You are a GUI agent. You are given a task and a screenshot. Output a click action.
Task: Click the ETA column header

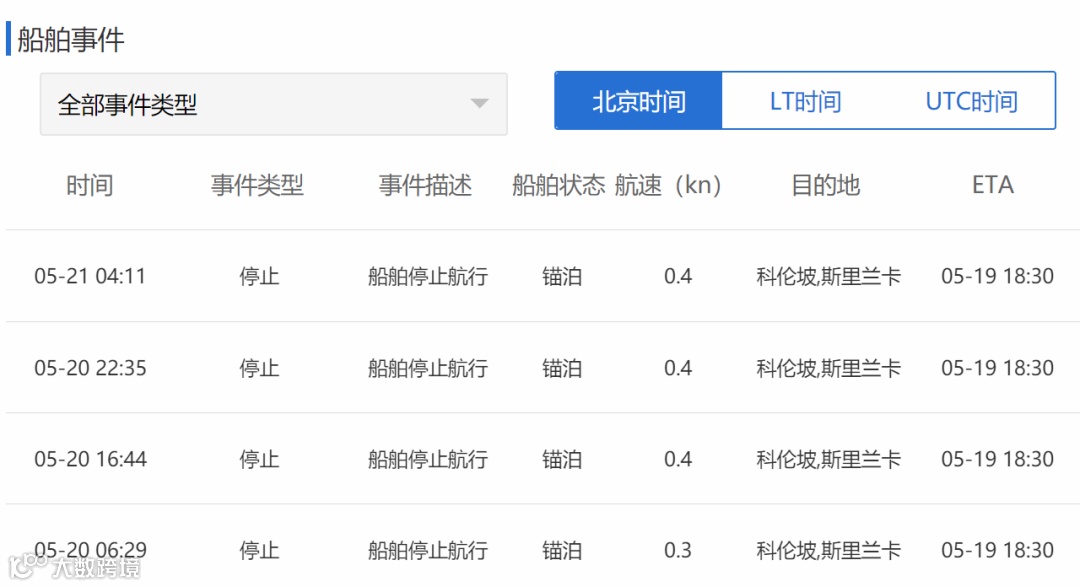pos(993,185)
